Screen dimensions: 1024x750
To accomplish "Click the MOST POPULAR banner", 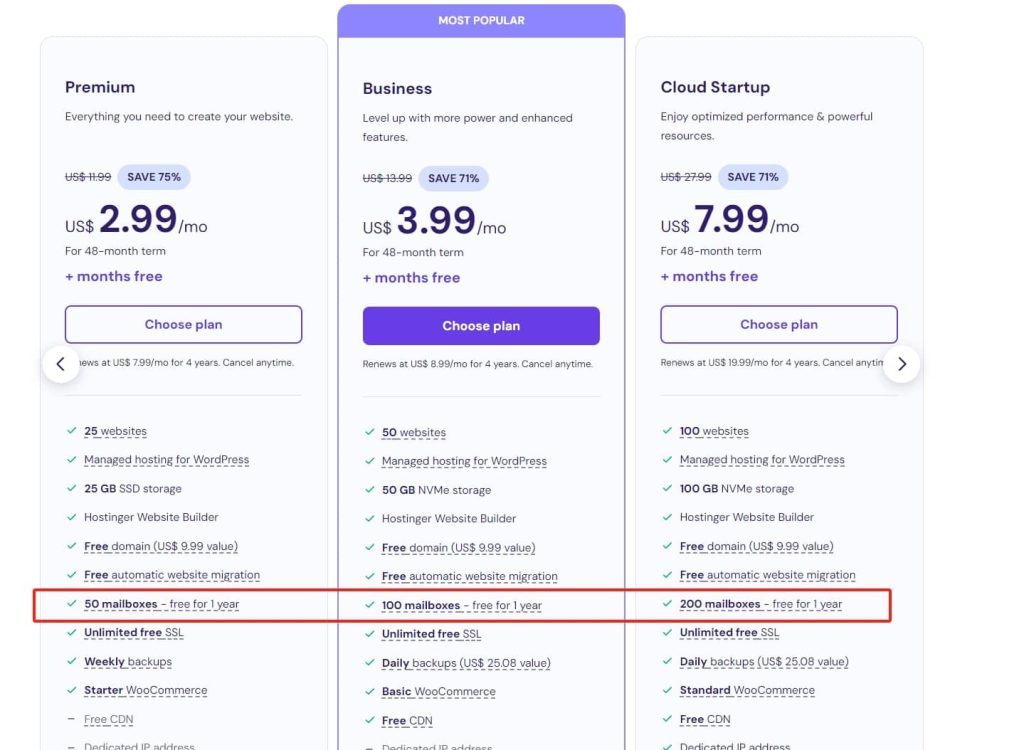I will (481, 20).
